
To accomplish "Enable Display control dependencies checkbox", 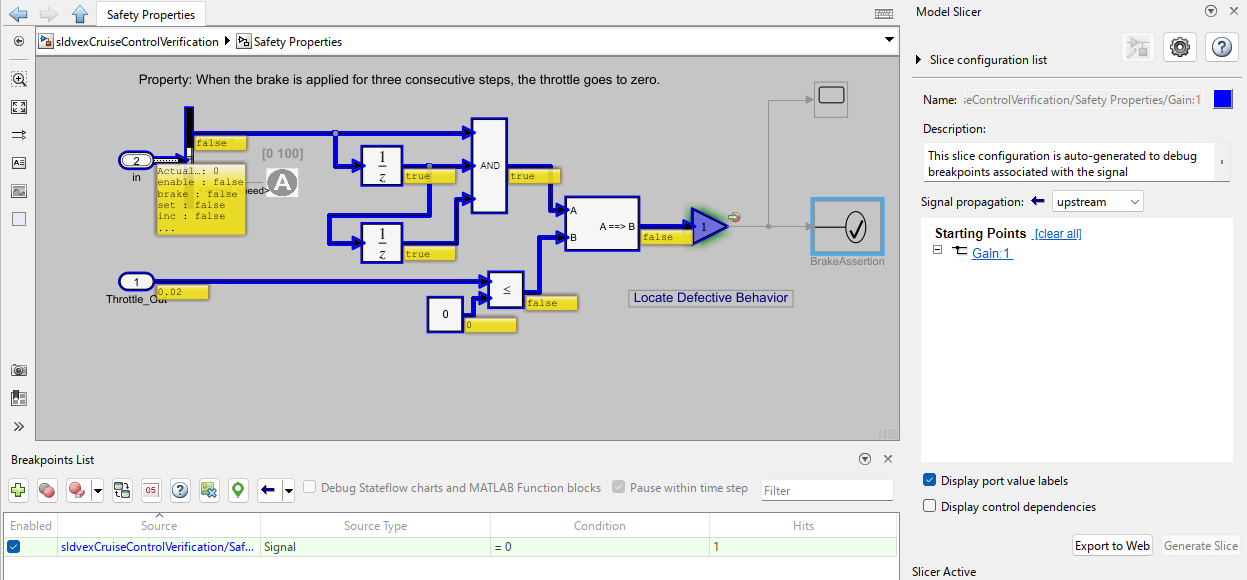I will [x=930, y=507].
